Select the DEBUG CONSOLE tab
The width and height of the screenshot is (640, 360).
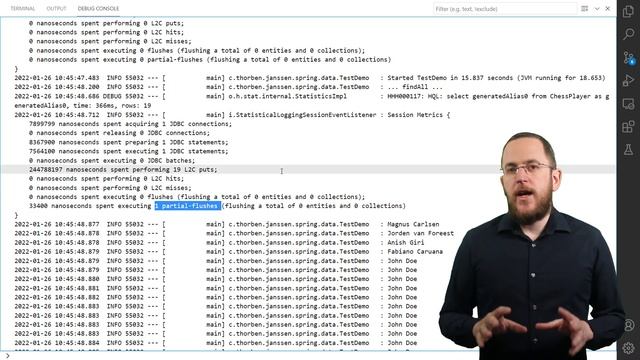[x=98, y=9]
